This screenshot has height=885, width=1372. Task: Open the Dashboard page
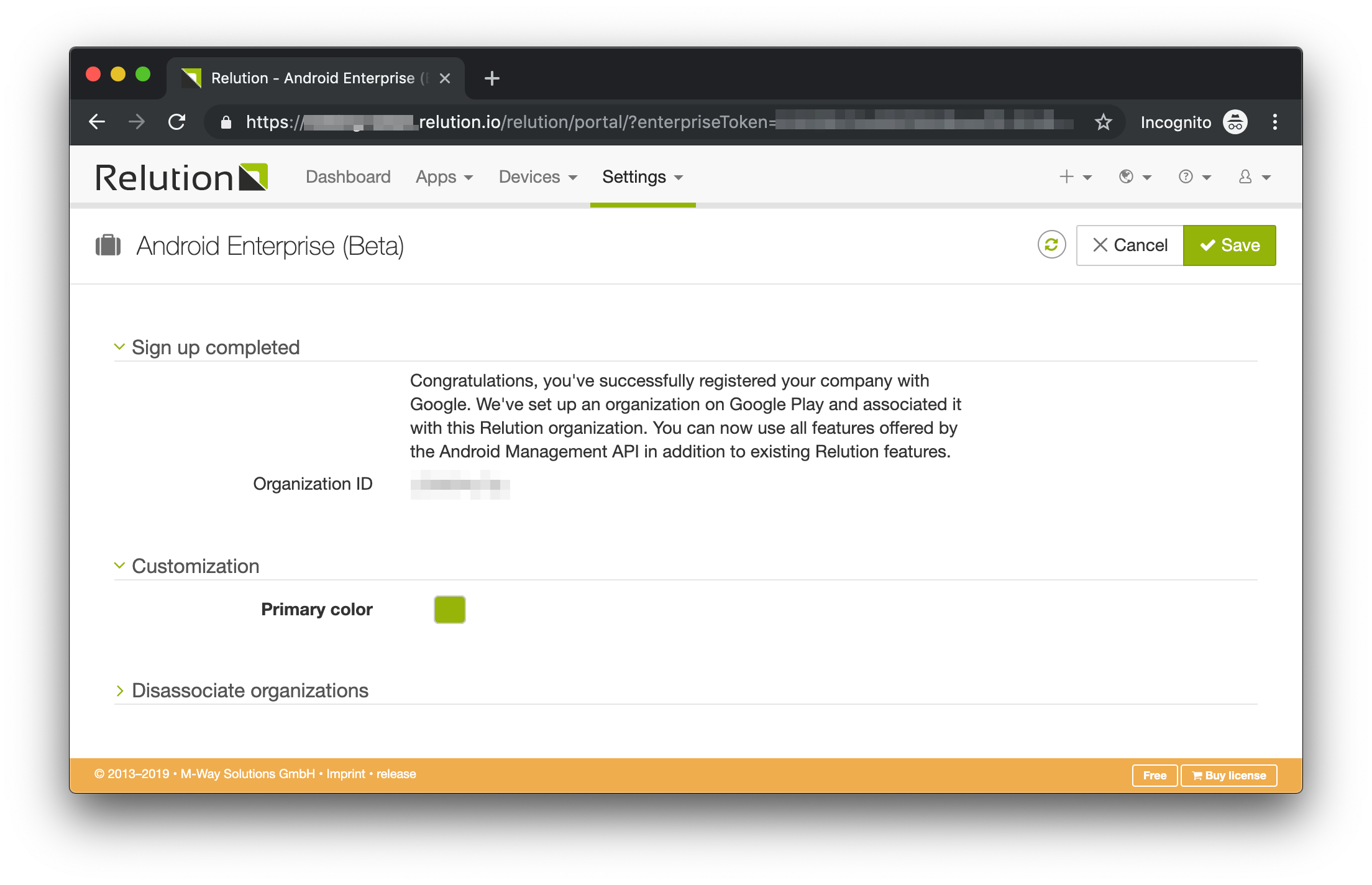point(348,177)
